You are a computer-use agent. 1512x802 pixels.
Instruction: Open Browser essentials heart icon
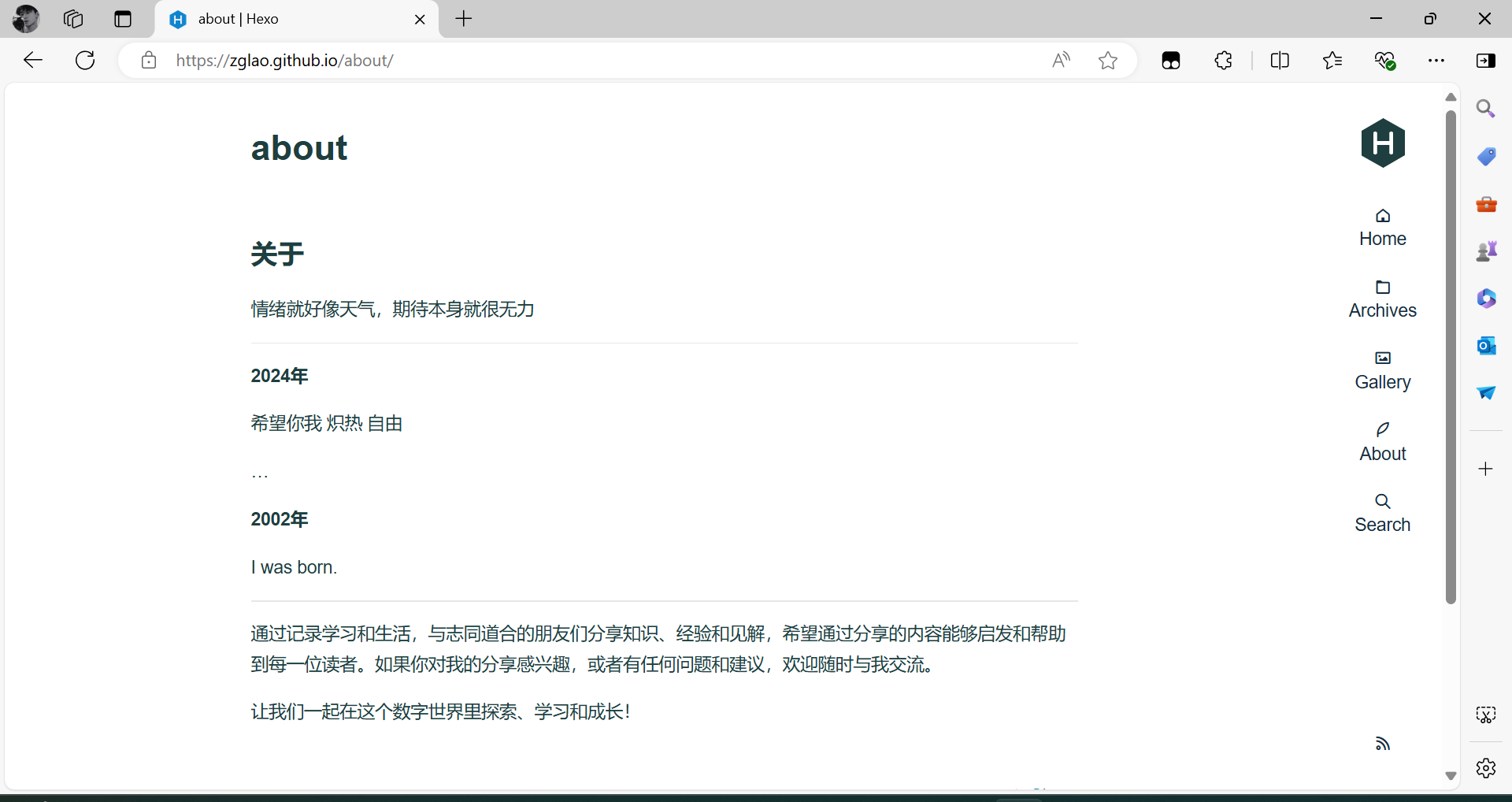pyautogui.click(x=1384, y=60)
